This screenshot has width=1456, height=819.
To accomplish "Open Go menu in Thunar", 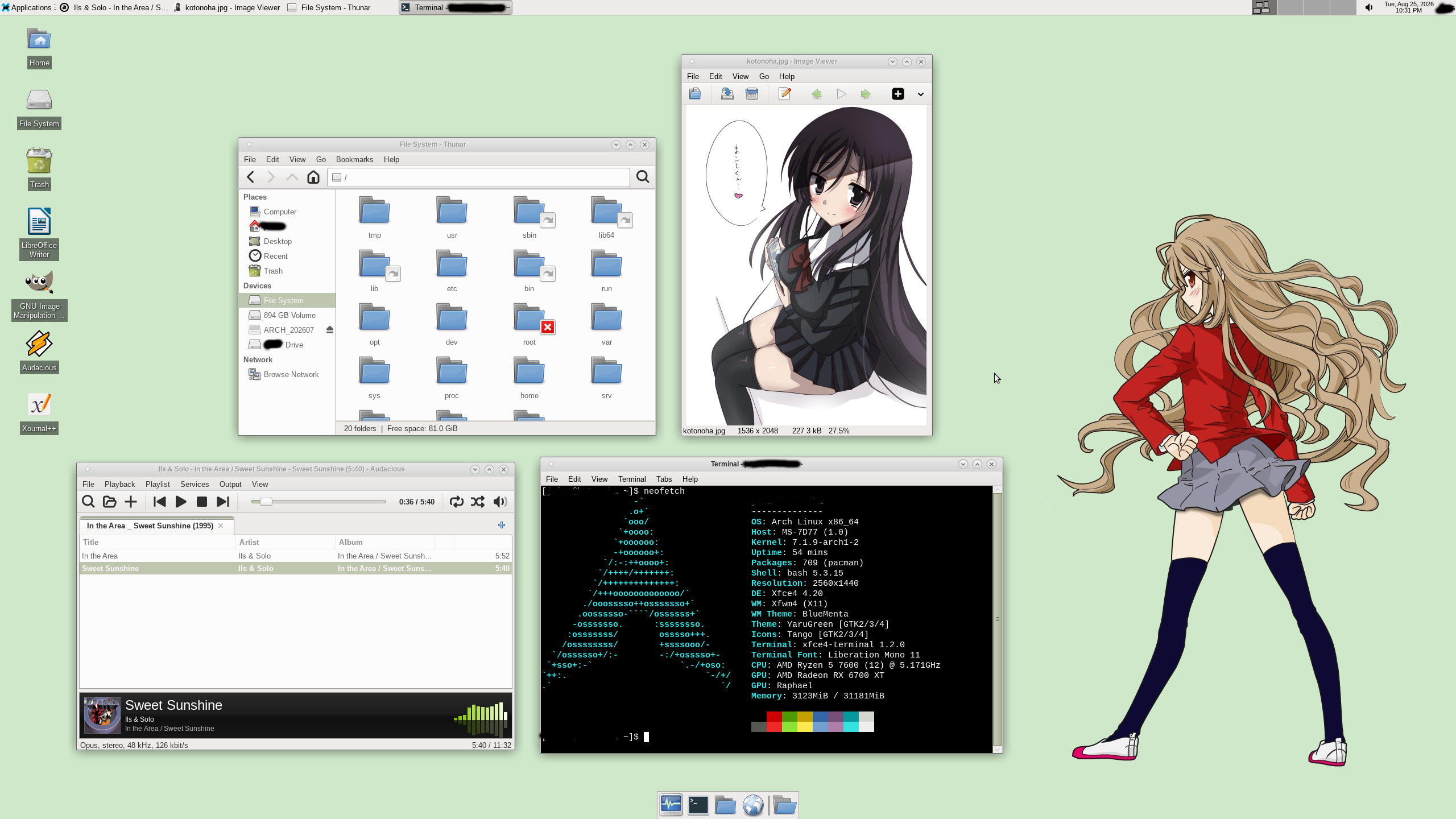I will click(321, 159).
